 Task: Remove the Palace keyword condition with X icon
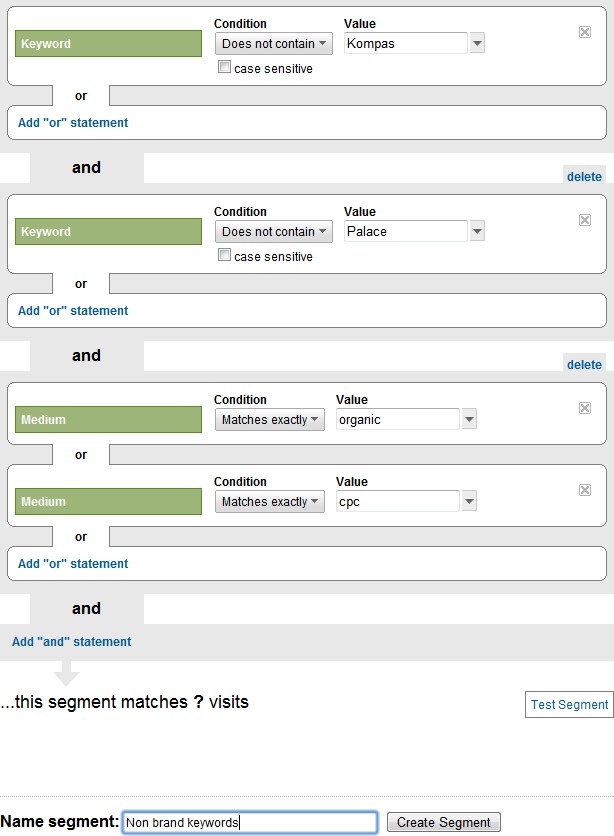click(585, 220)
